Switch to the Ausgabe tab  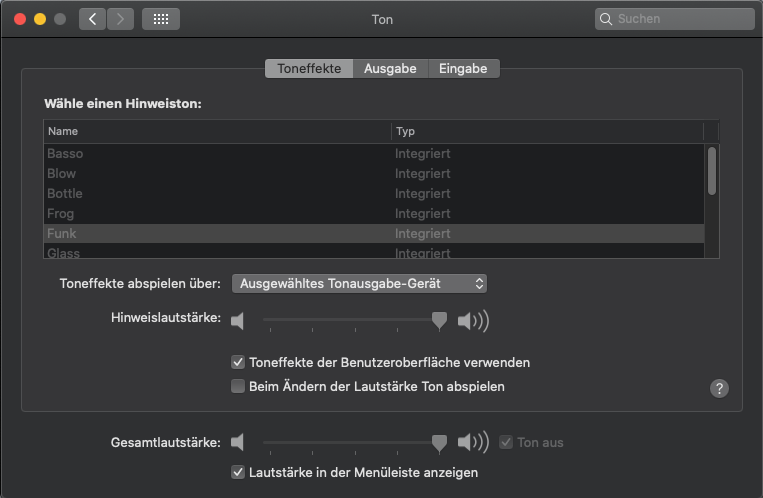390,69
